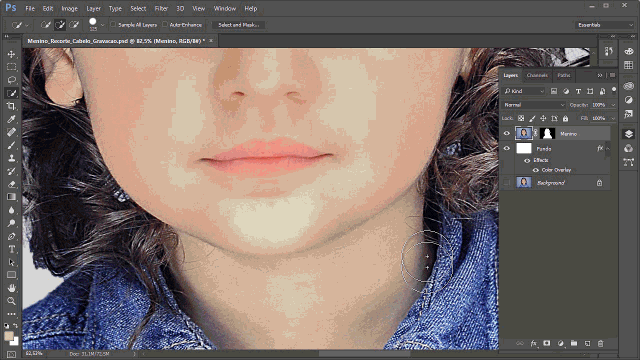Viewport: 640px width, 360px height.
Task: Select the Spot Healing Brush tool
Action: (11, 132)
